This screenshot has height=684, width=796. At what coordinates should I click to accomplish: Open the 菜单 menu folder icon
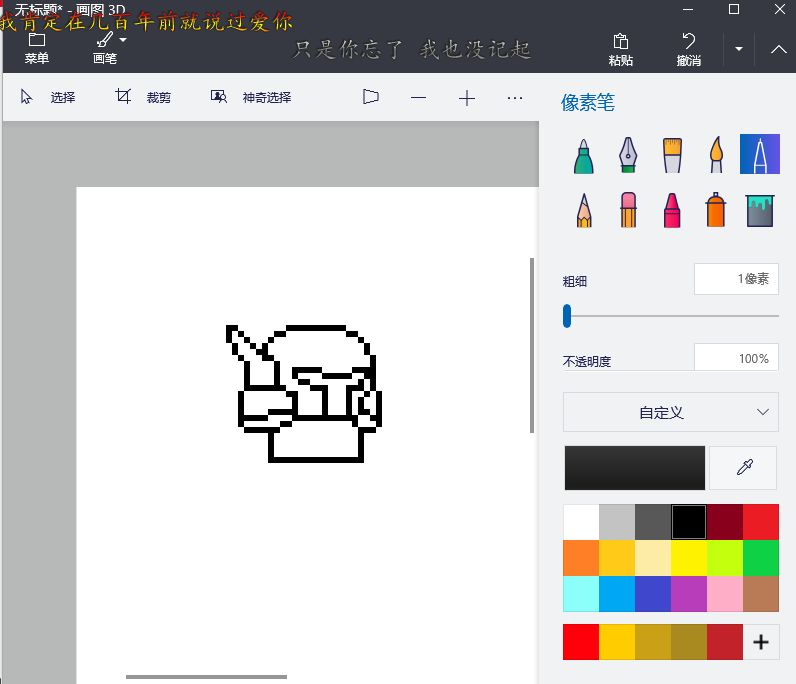37,40
